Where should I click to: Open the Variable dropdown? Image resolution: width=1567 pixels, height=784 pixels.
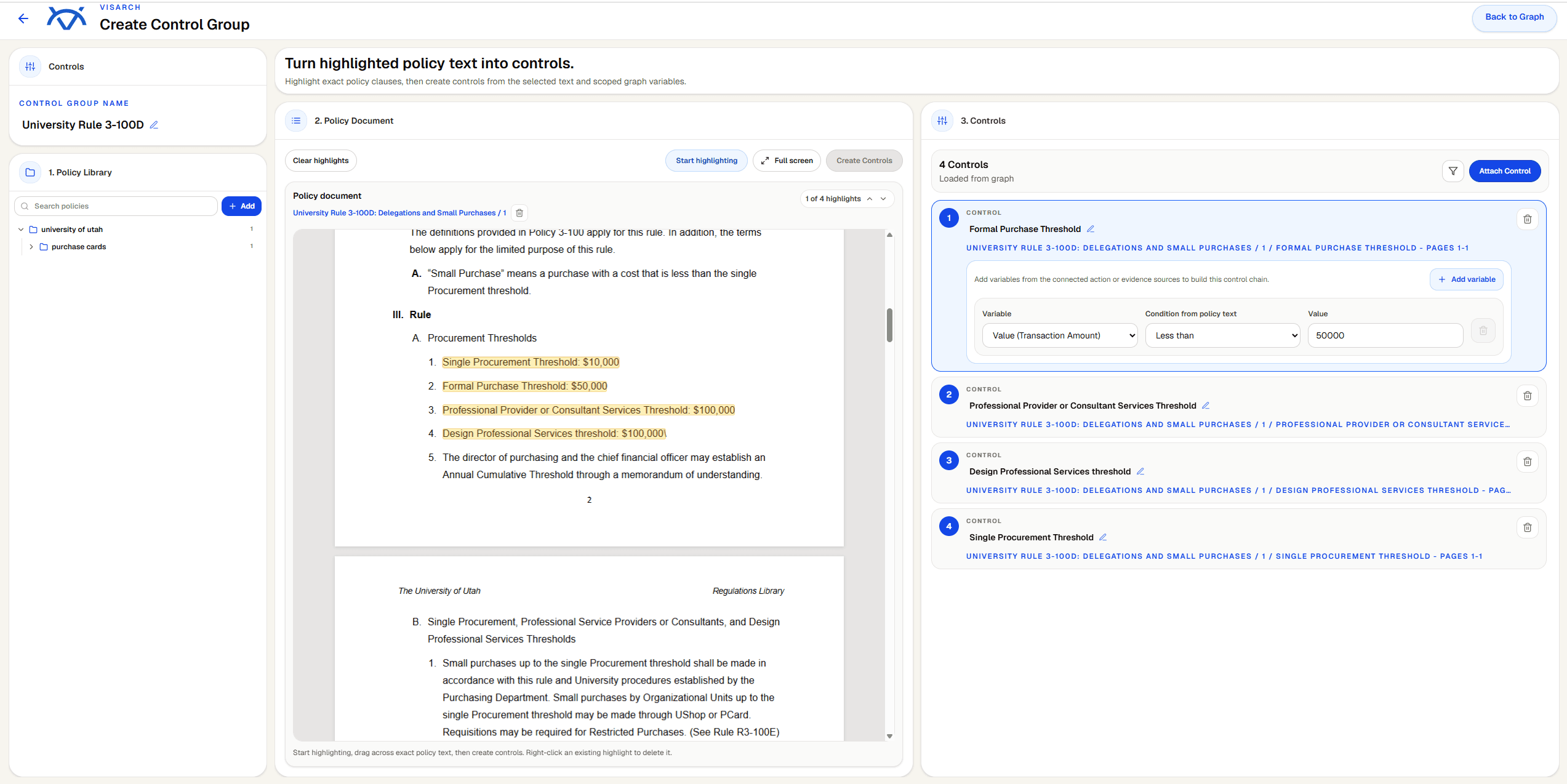pos(1059,335)
